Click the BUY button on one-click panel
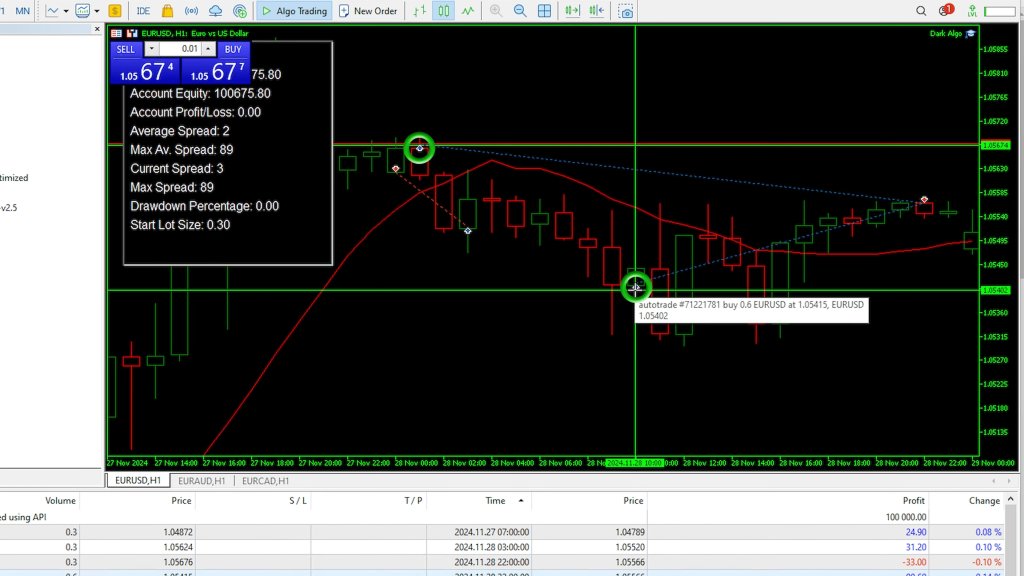The width and height of the screenshot is (1024, 576). coord(233,49)
